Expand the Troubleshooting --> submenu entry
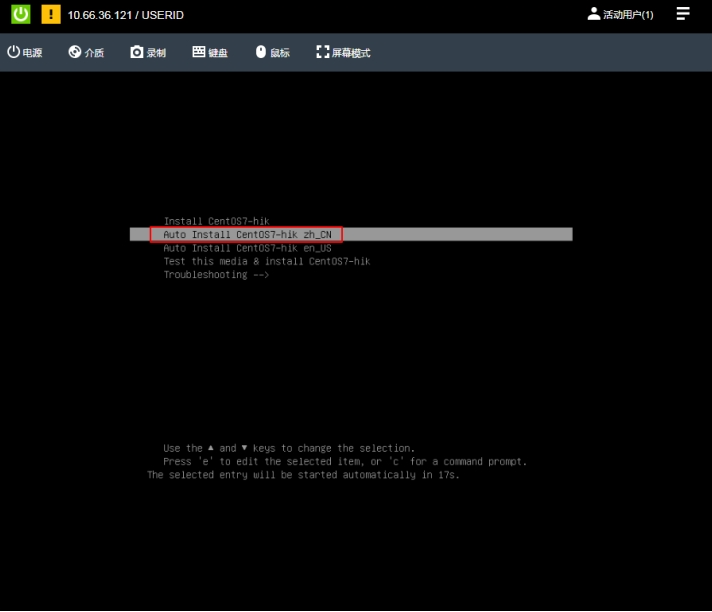This screenshot has height=612, width=712. [x=216, y=275]
